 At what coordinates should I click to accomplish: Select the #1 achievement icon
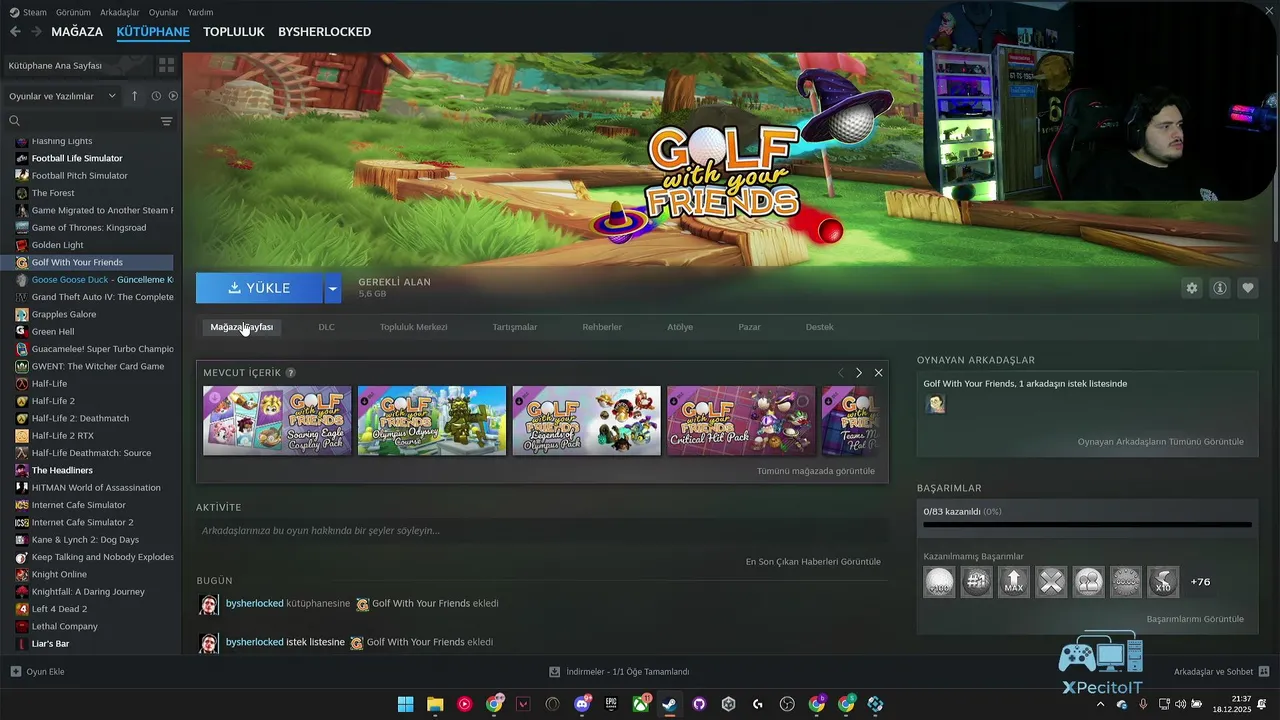[x=977, y=582]
